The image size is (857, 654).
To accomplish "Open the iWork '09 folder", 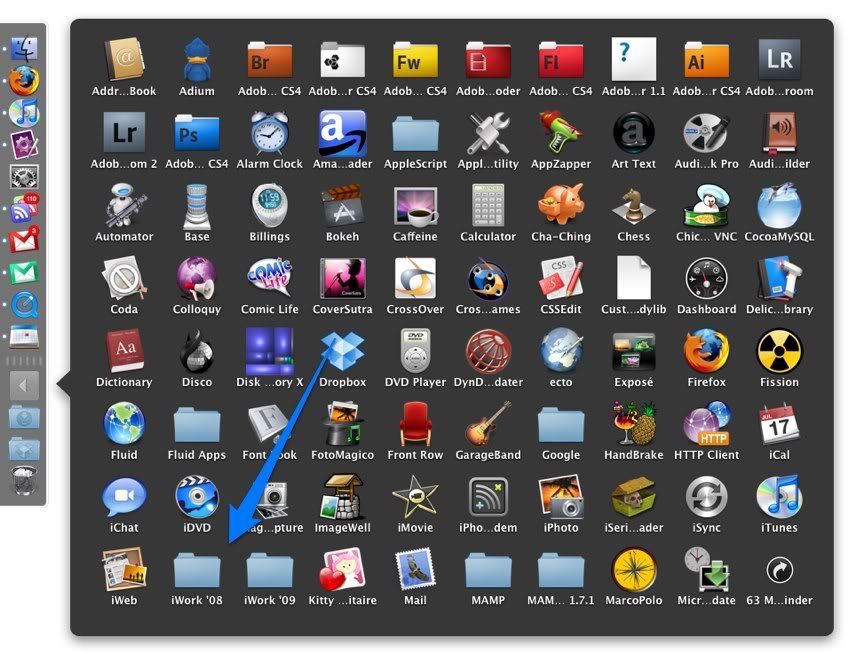I will (270, 571).
